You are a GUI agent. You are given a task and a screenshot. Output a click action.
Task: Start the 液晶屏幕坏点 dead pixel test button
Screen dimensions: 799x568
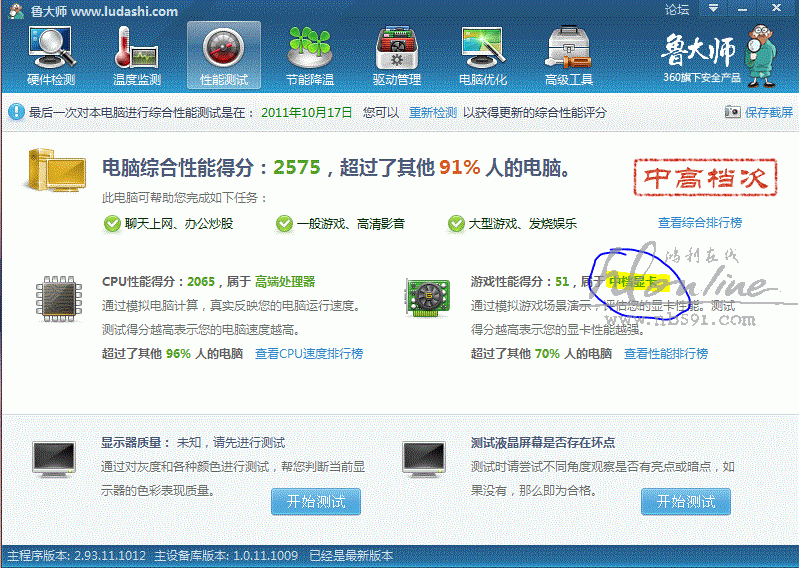click(x=686, y=502)
